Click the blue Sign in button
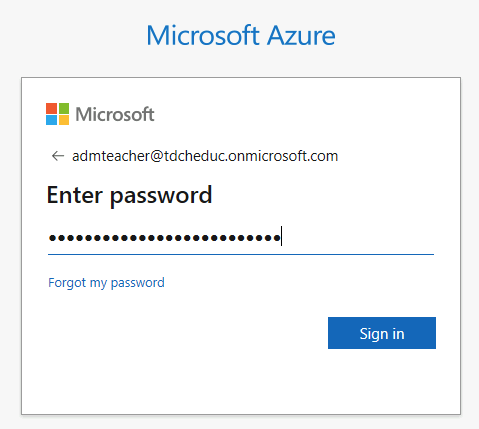The height and width of the screenshot is (429, 479). click(382, 333)
